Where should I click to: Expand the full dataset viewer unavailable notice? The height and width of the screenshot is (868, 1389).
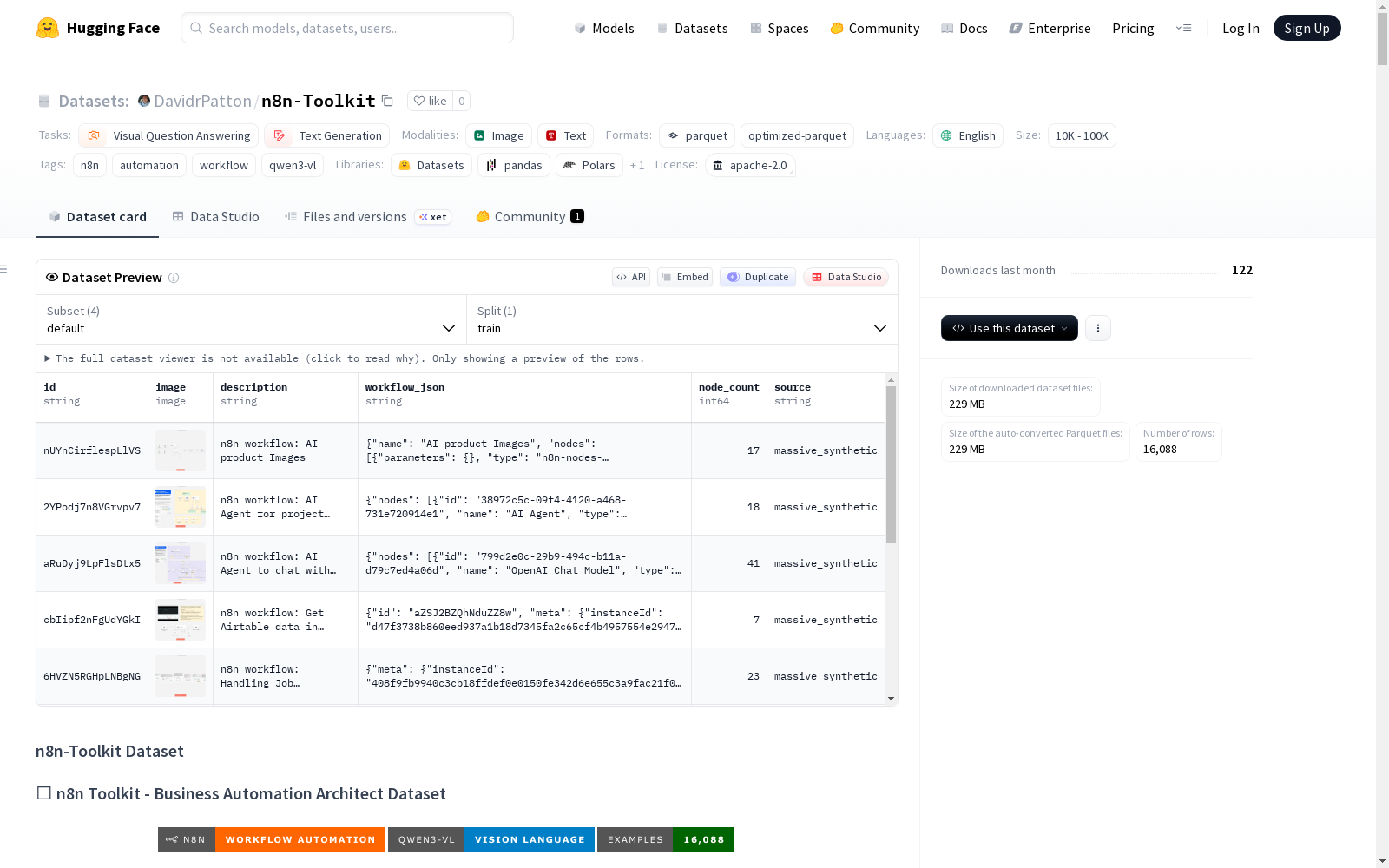345,358
